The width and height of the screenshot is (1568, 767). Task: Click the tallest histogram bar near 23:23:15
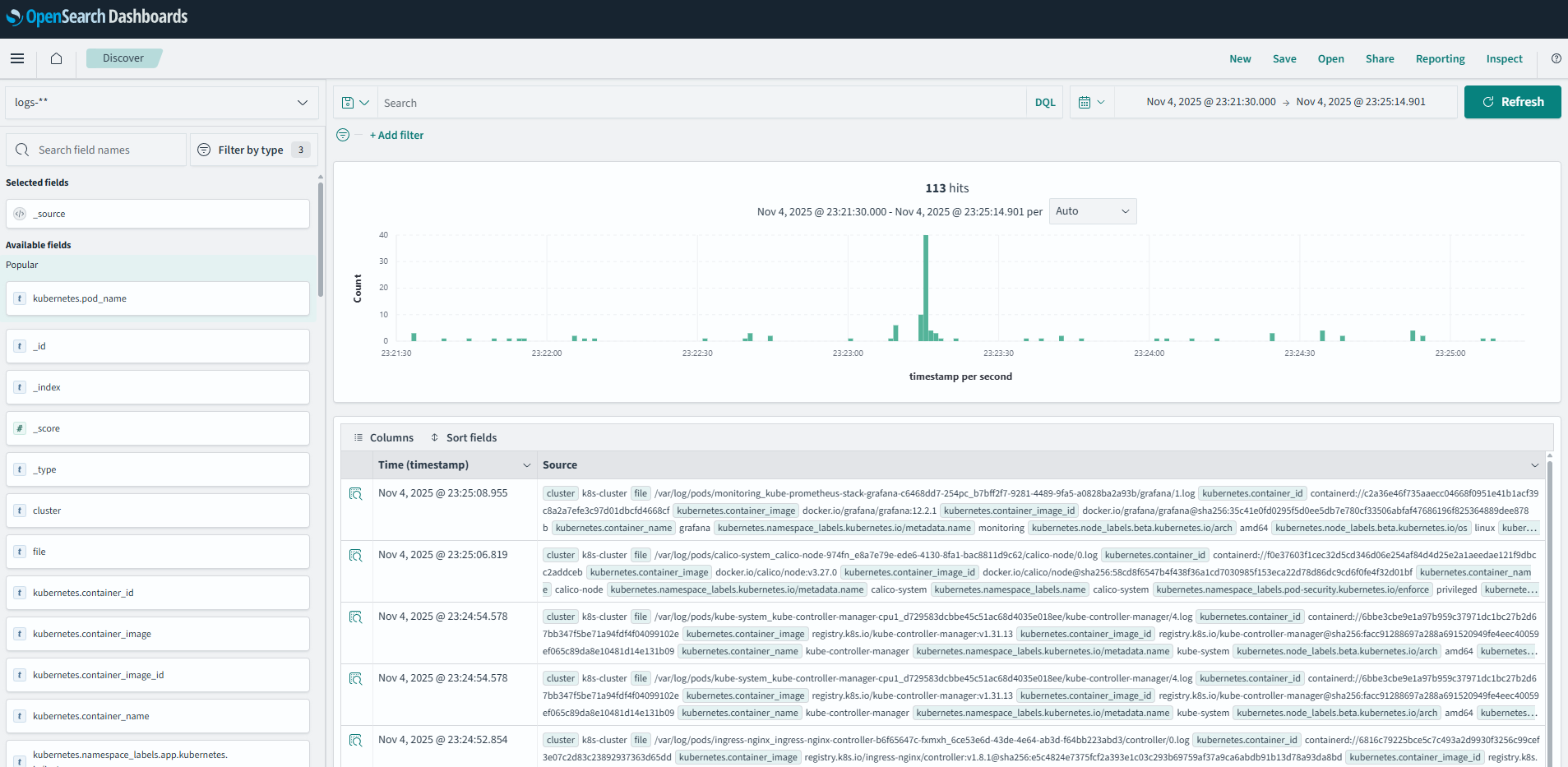point(926,288)
